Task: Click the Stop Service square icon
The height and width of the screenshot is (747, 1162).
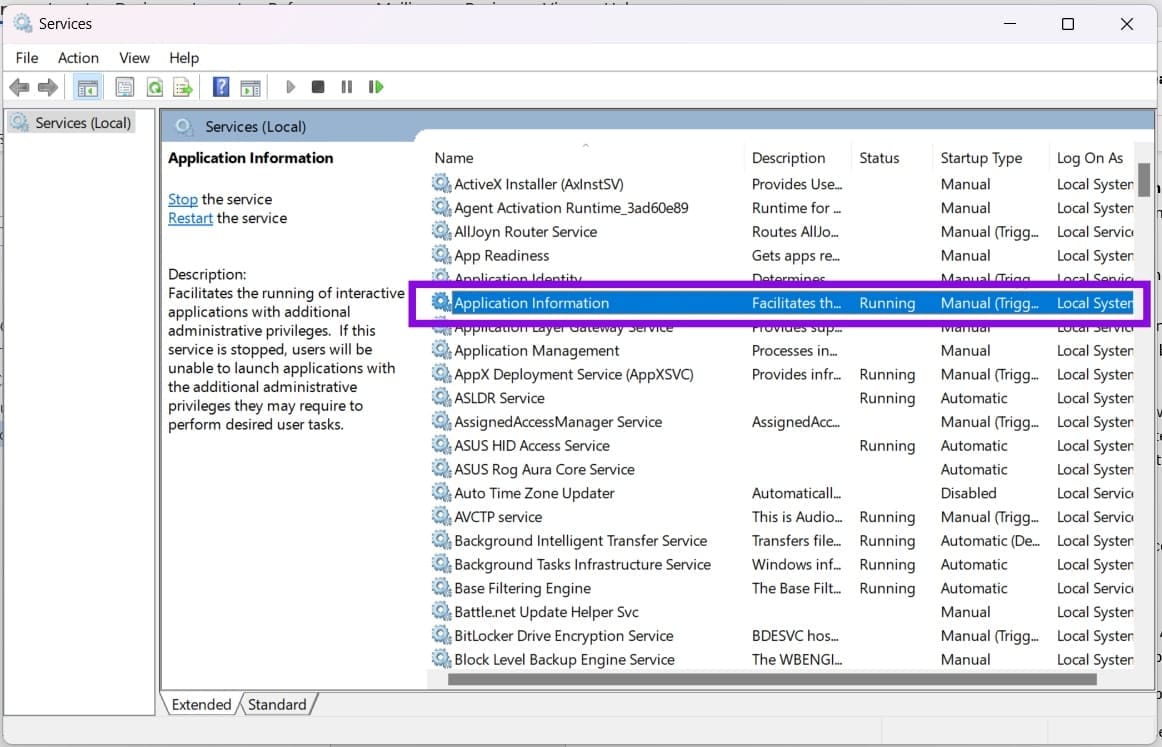Action: pos(318,87)
